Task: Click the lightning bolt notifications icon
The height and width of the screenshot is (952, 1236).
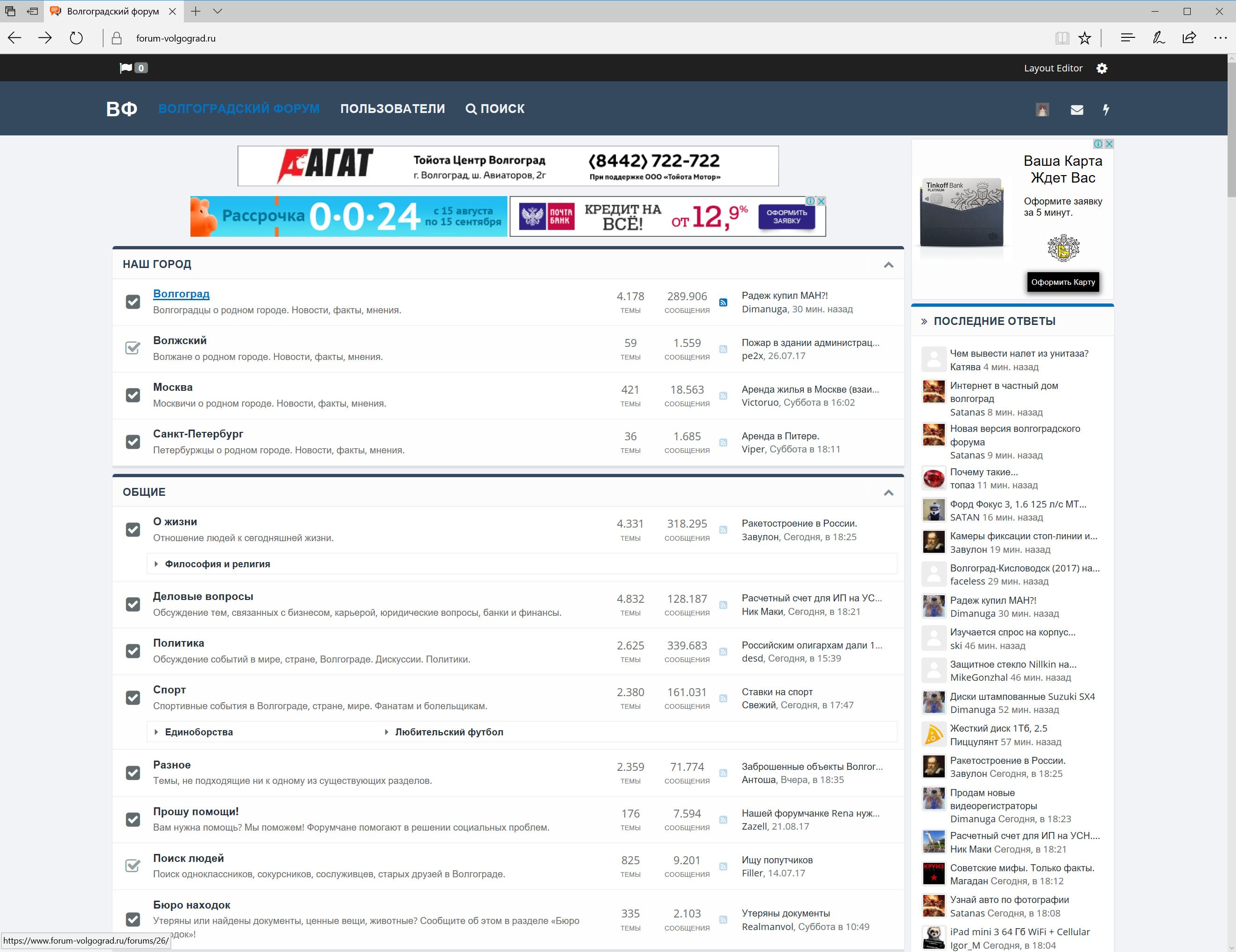Action: pos(1106,110)
